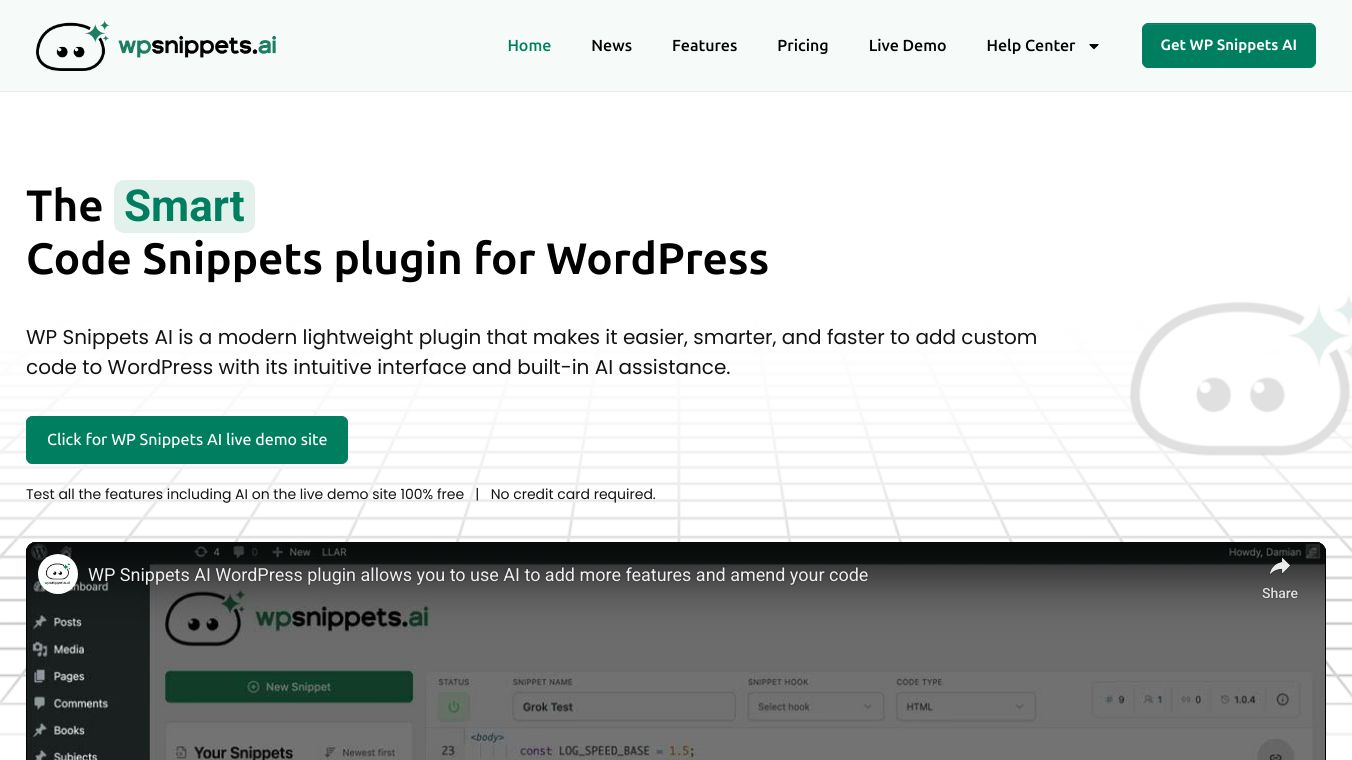This screenshot has height=760, width=1352.
Task: Open the Select hook dropdown
Action: coord(814,706)
